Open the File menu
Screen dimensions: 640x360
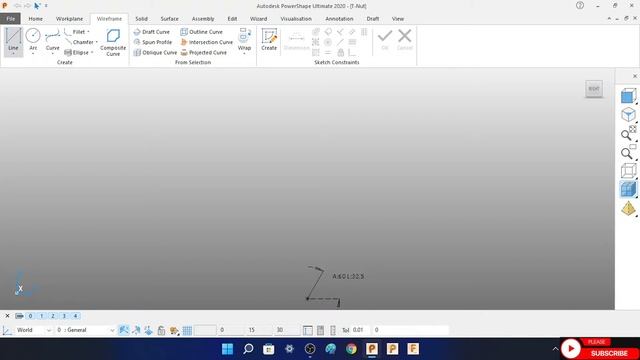11,19
